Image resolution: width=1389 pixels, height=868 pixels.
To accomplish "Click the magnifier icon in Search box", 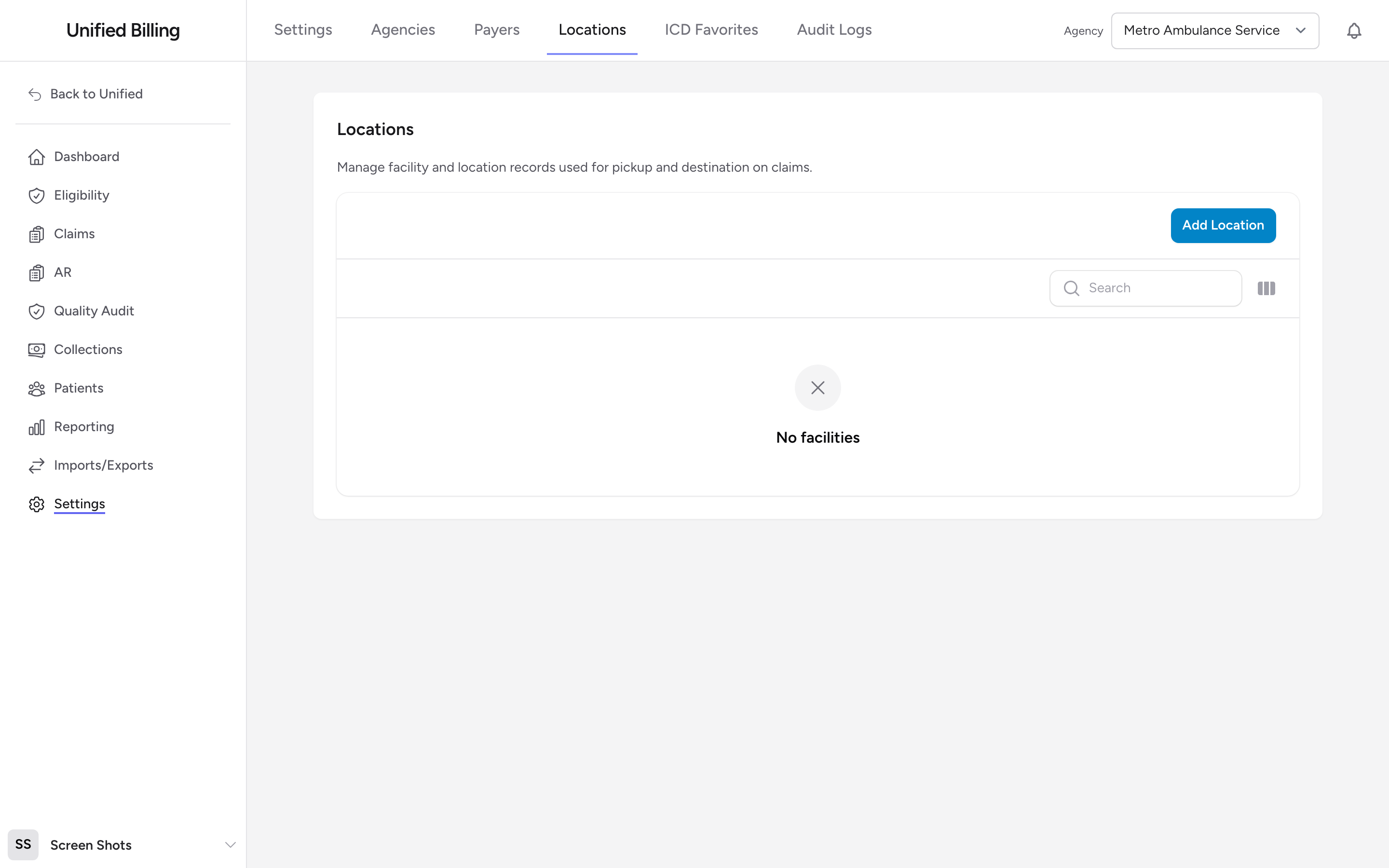I will tap(1071, 288).
